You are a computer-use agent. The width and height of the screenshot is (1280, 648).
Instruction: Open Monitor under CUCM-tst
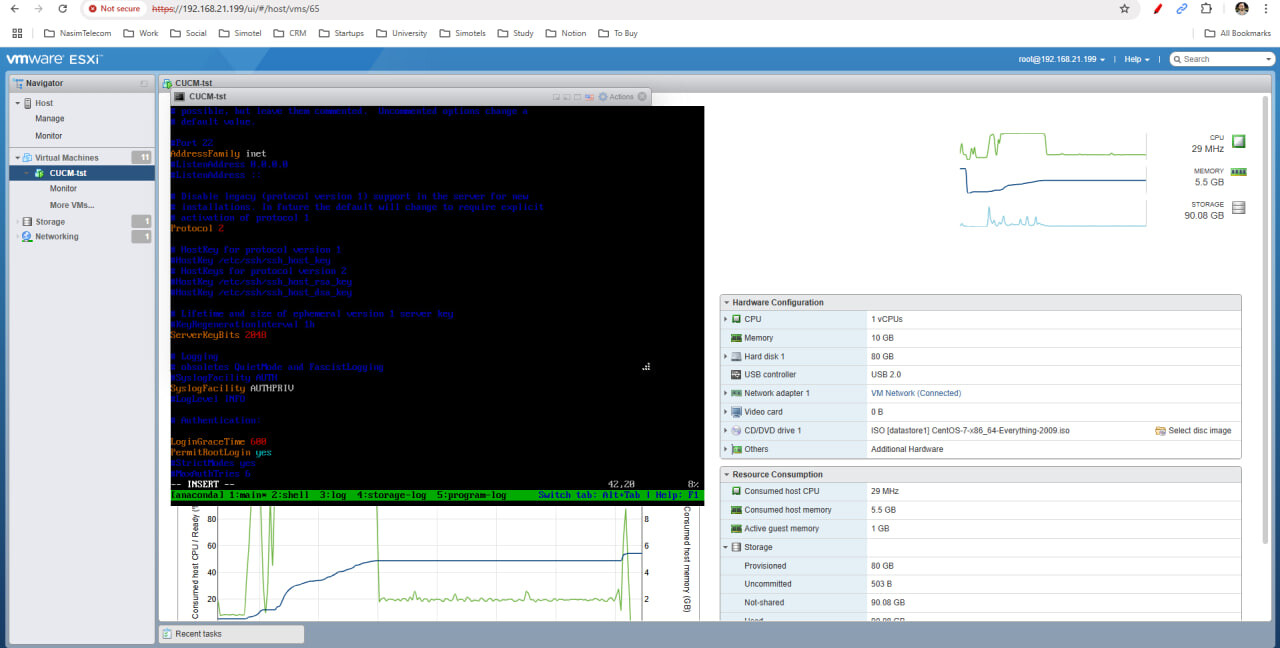[64, 189]
